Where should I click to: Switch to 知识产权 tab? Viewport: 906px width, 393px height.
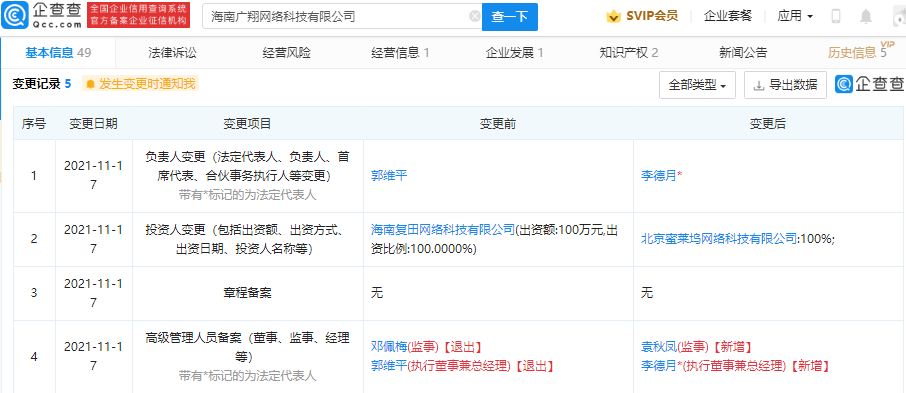tap(629, 53)
